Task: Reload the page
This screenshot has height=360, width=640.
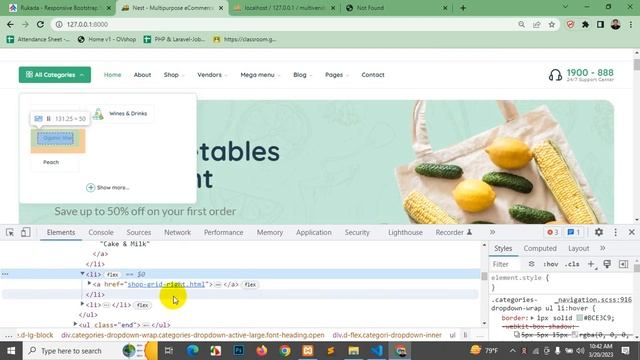Action: (x=40, y=24)
